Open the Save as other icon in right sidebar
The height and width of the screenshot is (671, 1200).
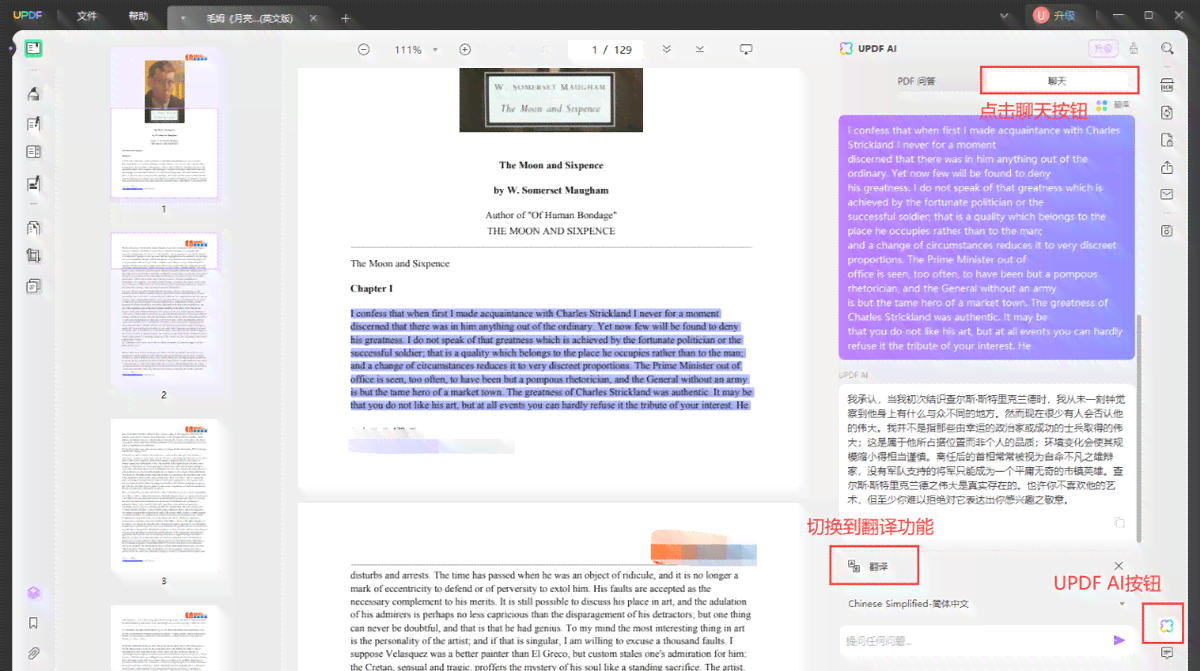tap(1167, 231)
